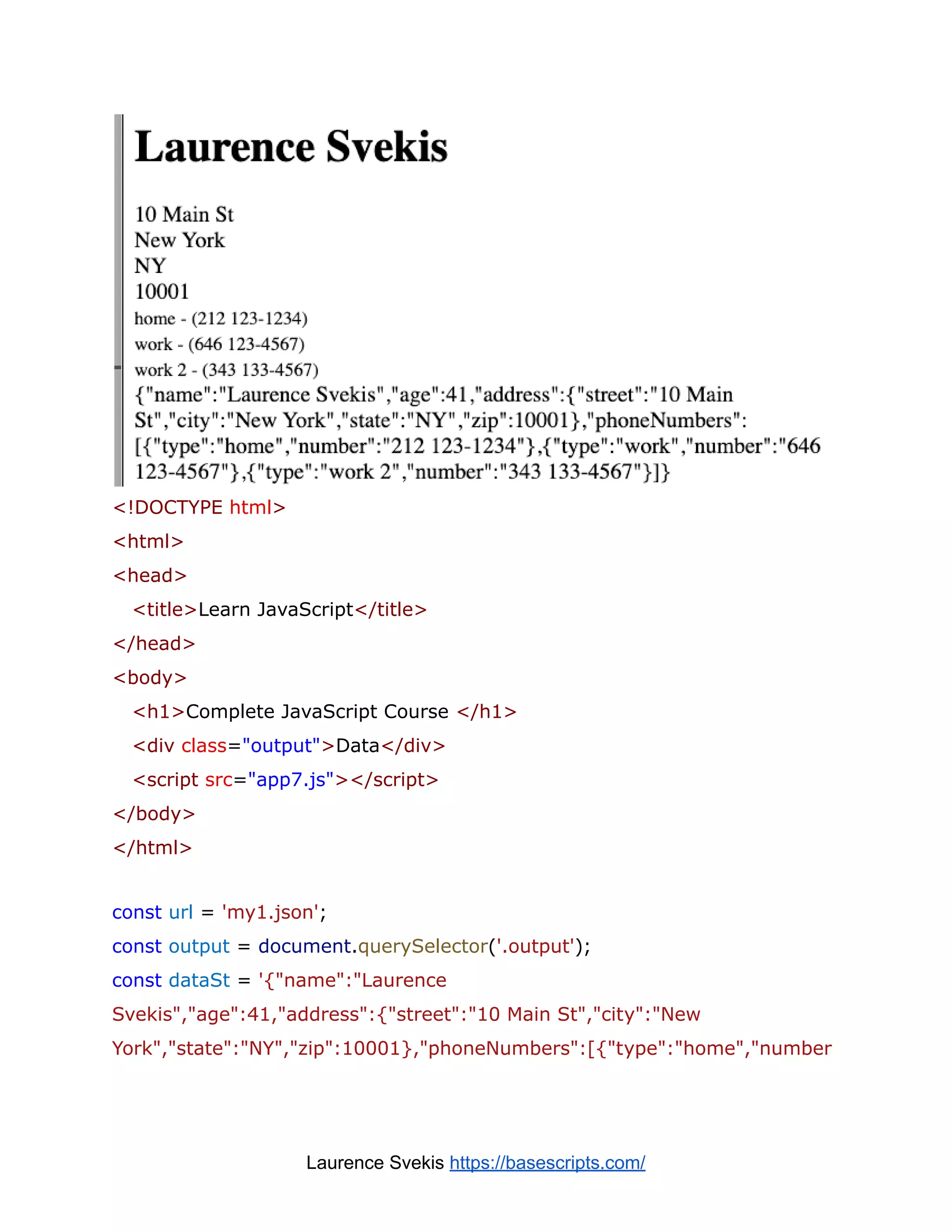Click the opening <body> tag line
This screenshot has width=952, height=1232.
150,677
